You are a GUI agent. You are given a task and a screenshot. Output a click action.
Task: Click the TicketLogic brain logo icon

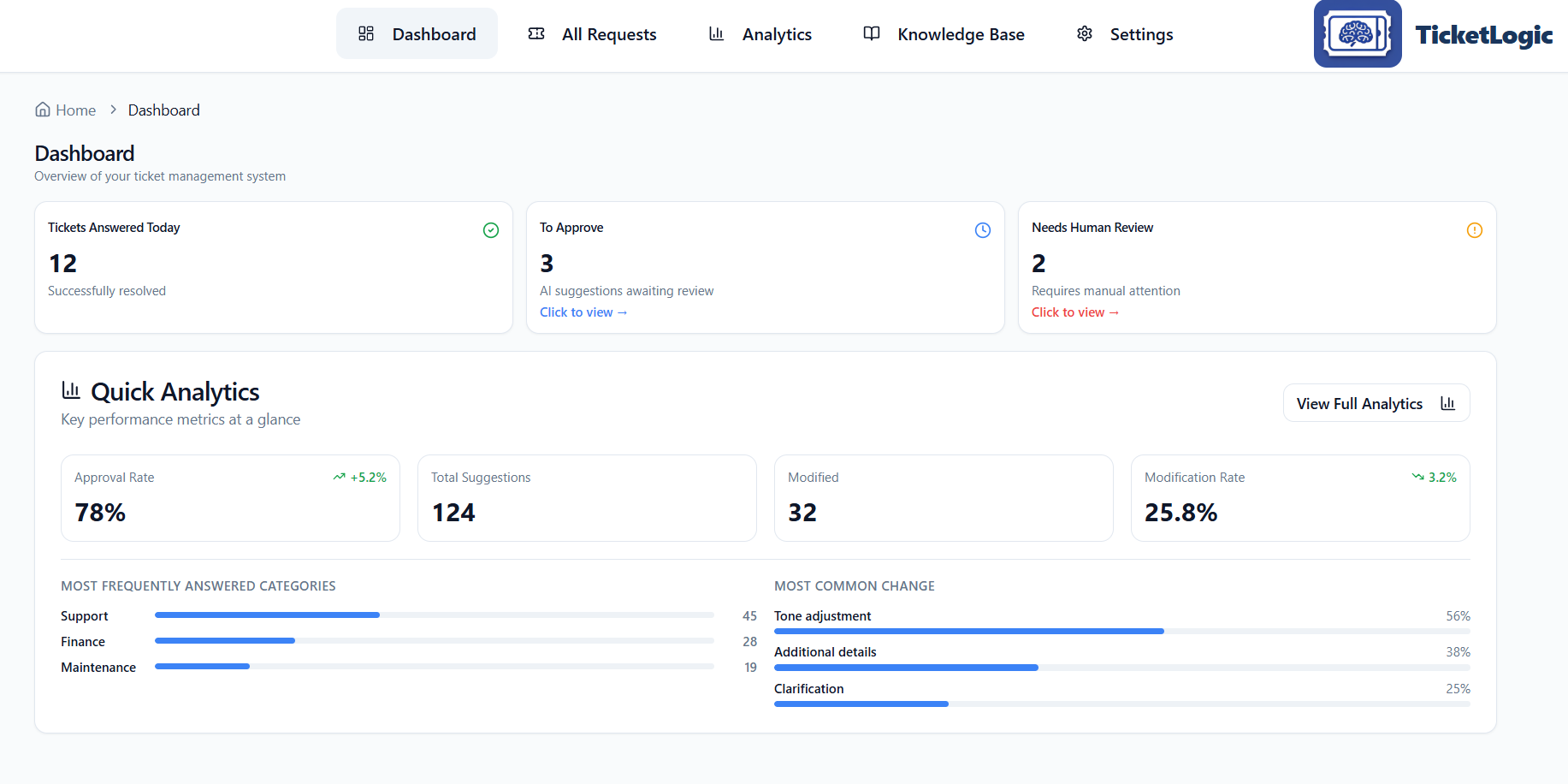tap(1357, 34)
